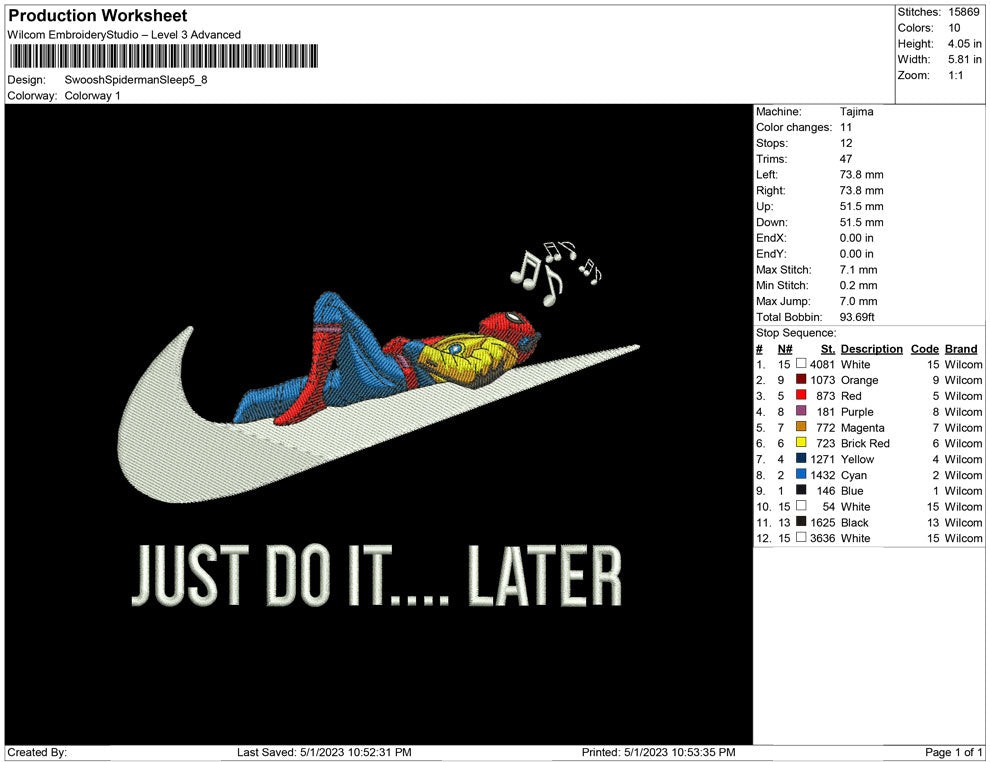
Task: Click the Description column header
Action: tap(871, 349)
